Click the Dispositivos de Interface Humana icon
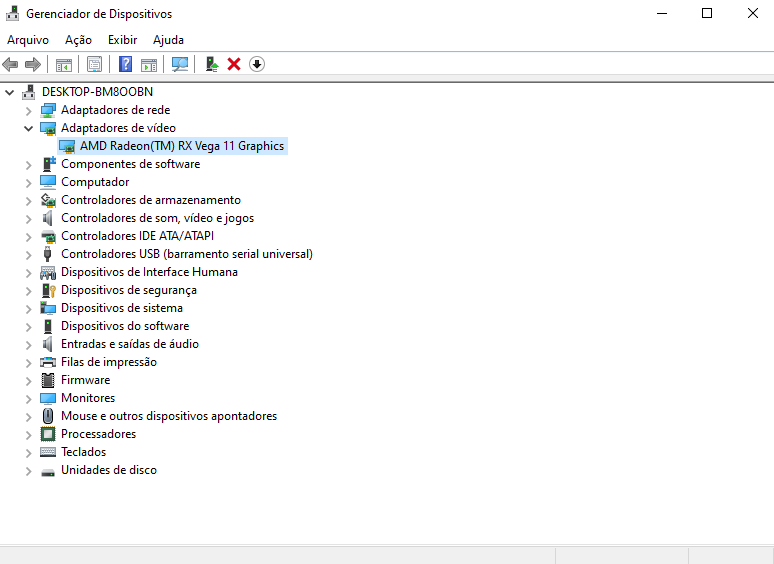 click(48, 272)
